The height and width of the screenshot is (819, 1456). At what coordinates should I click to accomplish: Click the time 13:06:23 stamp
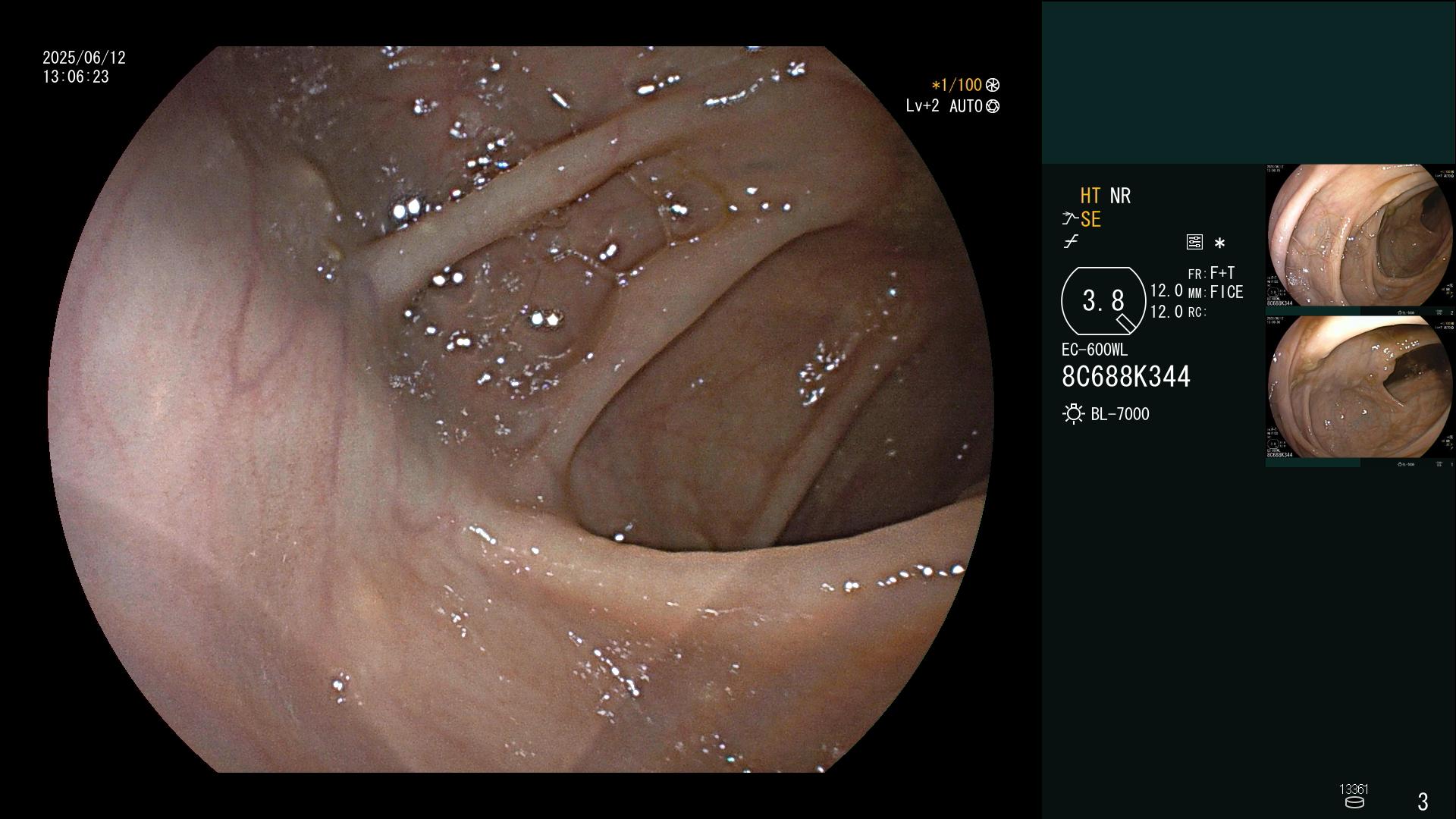76,77
